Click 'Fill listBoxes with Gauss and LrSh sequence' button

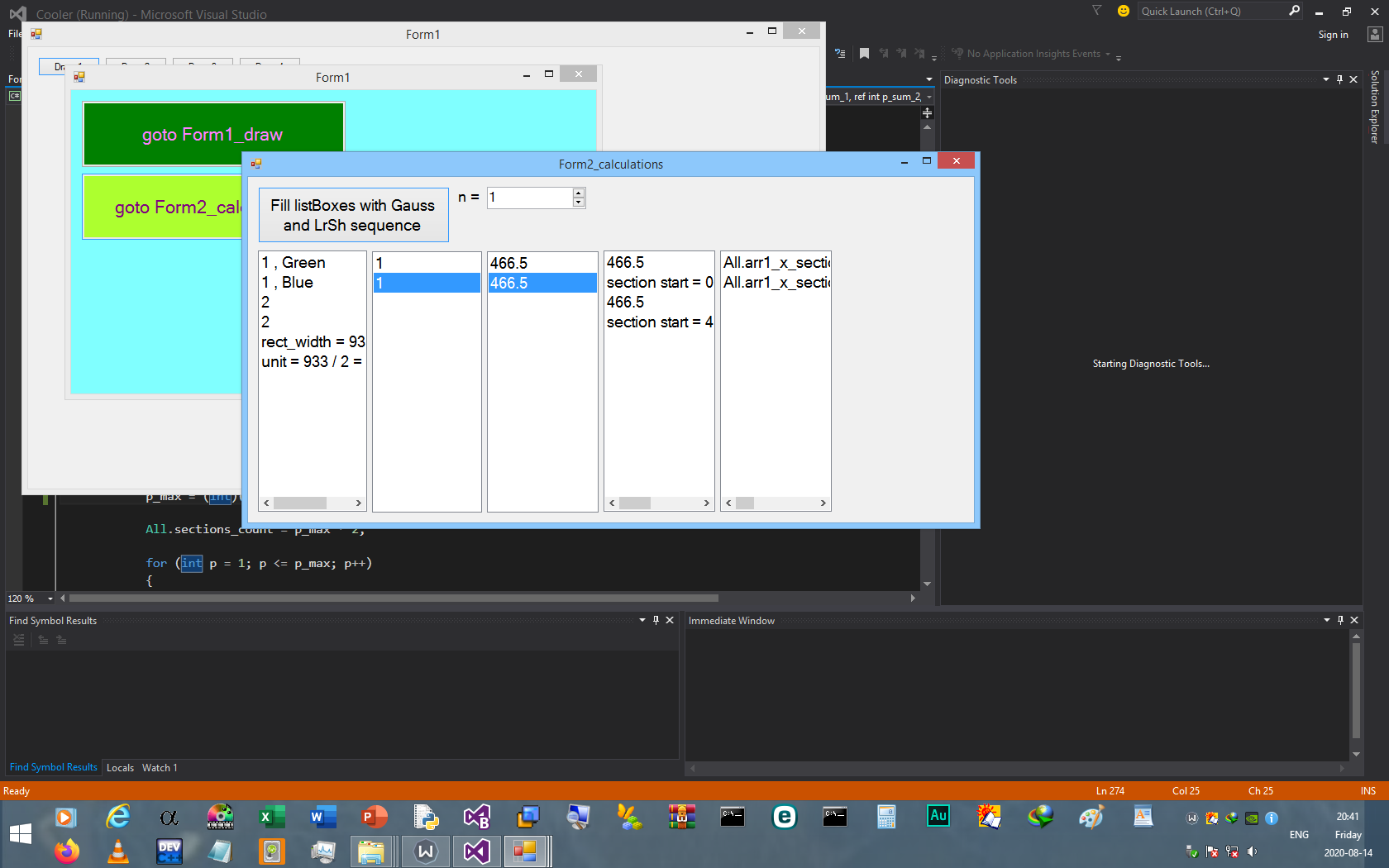[x=354, y=215]
